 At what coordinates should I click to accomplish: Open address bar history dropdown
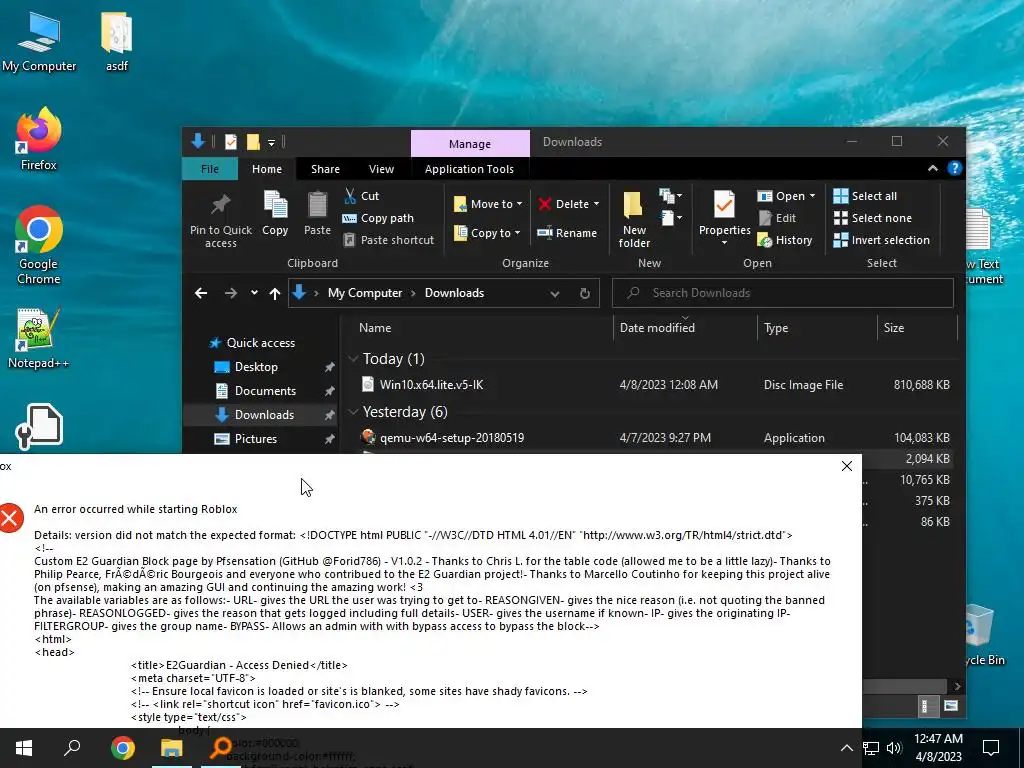click(x=554, y=293)
